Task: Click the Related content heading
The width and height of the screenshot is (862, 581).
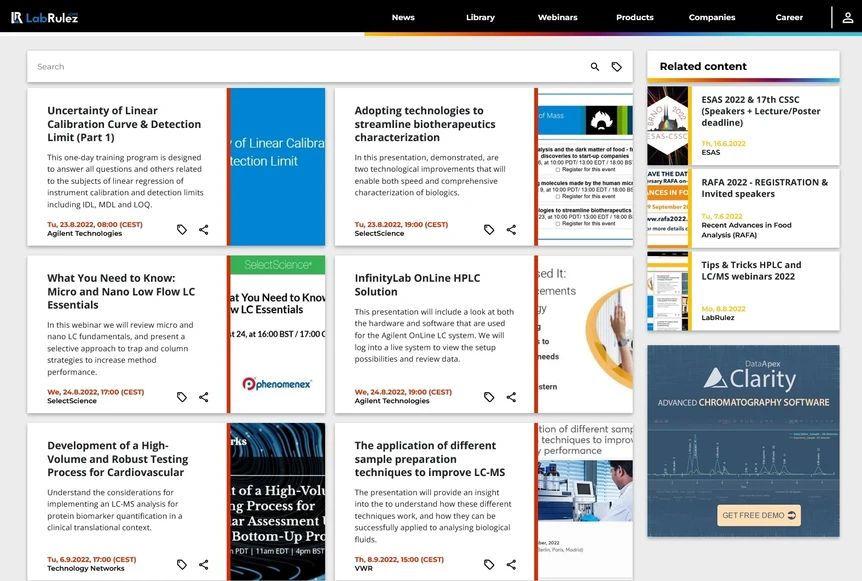Action: tap(703, 67)
